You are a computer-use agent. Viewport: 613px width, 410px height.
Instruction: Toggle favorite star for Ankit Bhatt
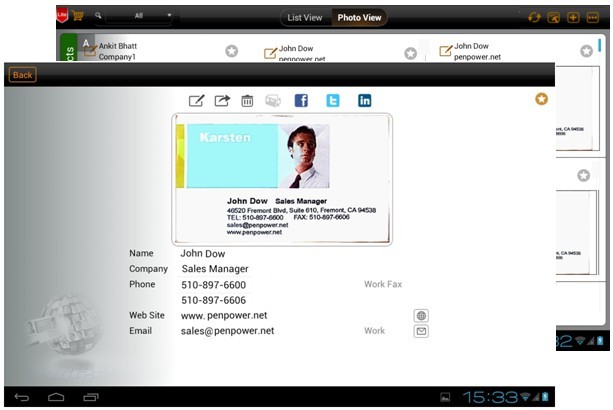[x=232, y=51]
